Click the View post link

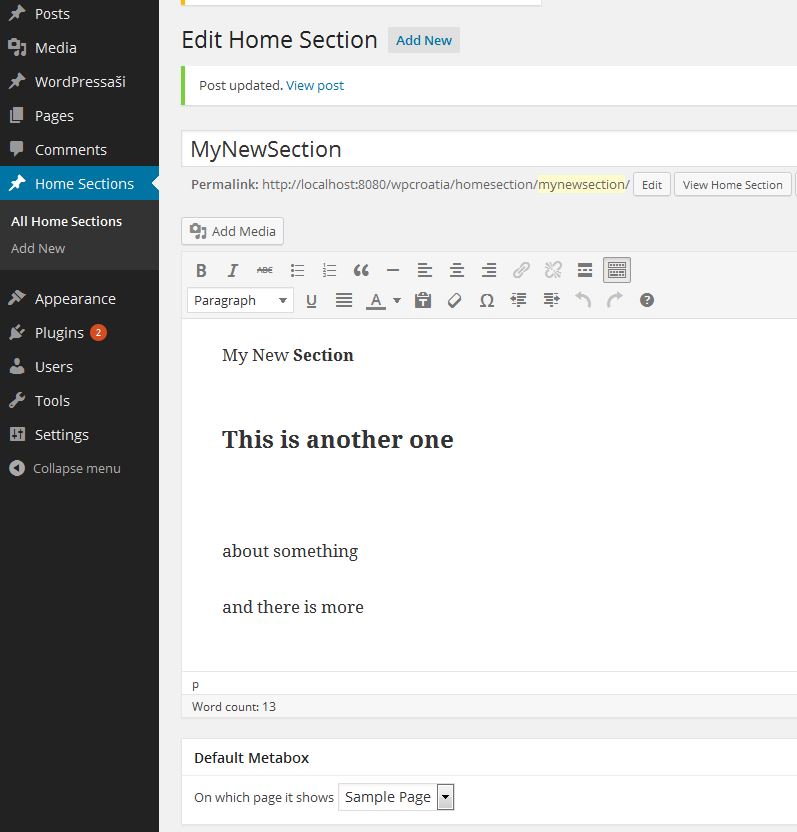pos(315,85)
